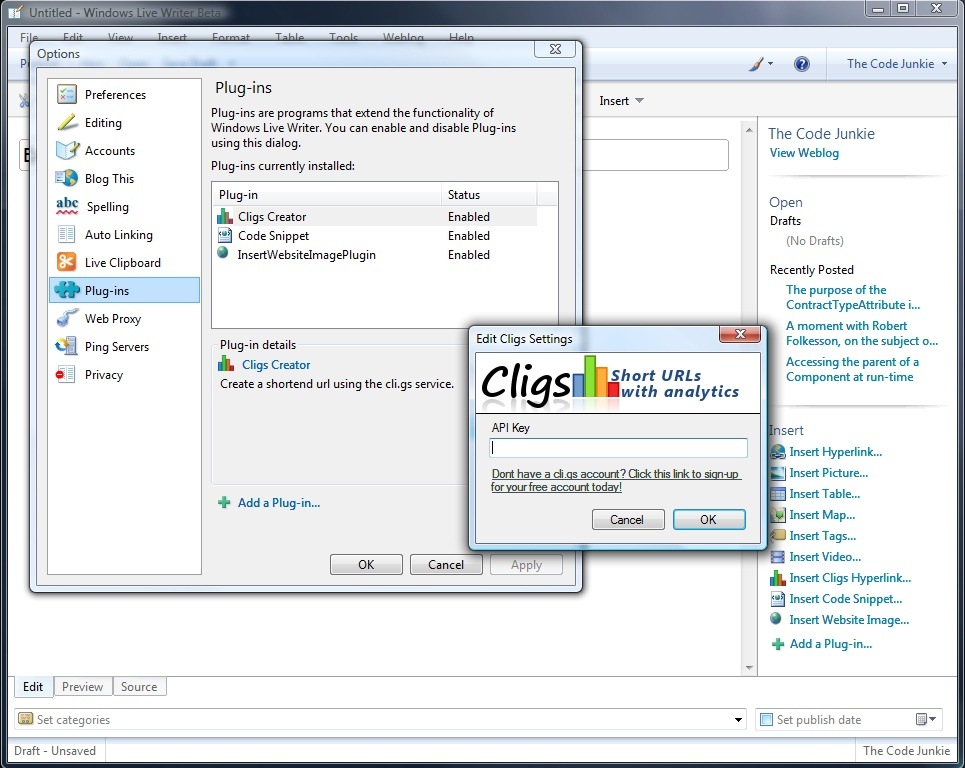Viewport: 965px width, 768px height.
Task: Open The Code Junkie weblog dropdown
Action: pyautogui.click(x=897, y=64)
